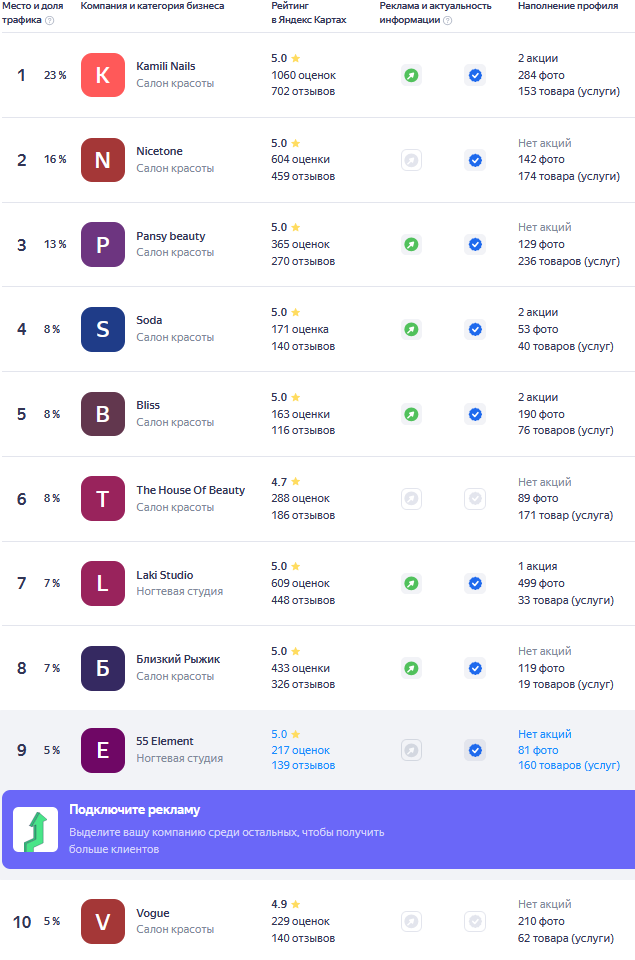This screenshot has height=960, width=635.
Task: Click the «217 оценок» link for 55 Element
Action: (x=300, y=750)
